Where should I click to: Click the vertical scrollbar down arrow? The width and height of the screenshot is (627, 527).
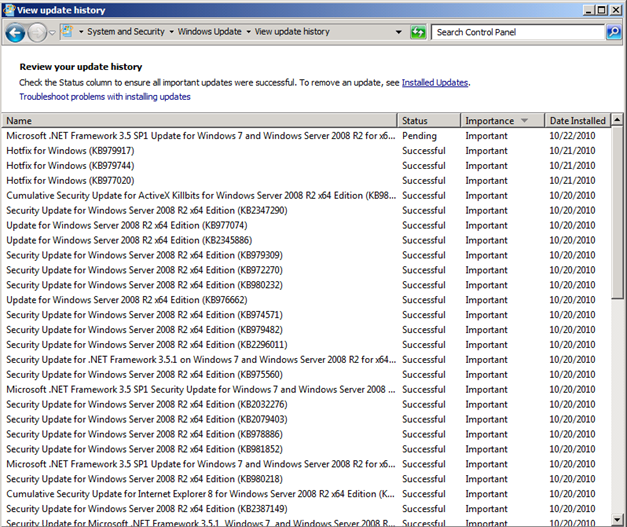pyautogui.click(x=618, y=520)
